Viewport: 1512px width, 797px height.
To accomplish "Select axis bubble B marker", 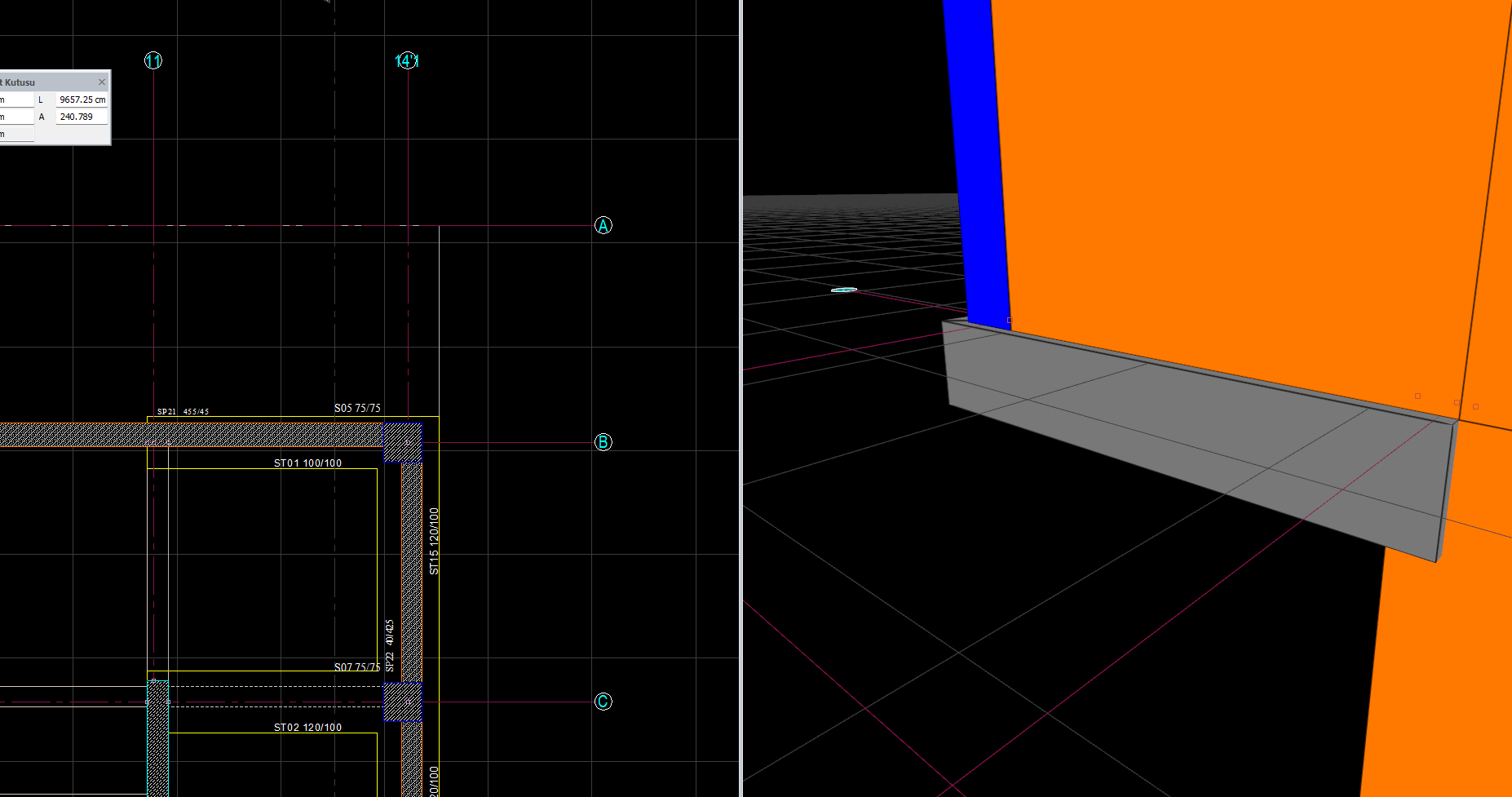I will 603,442.
